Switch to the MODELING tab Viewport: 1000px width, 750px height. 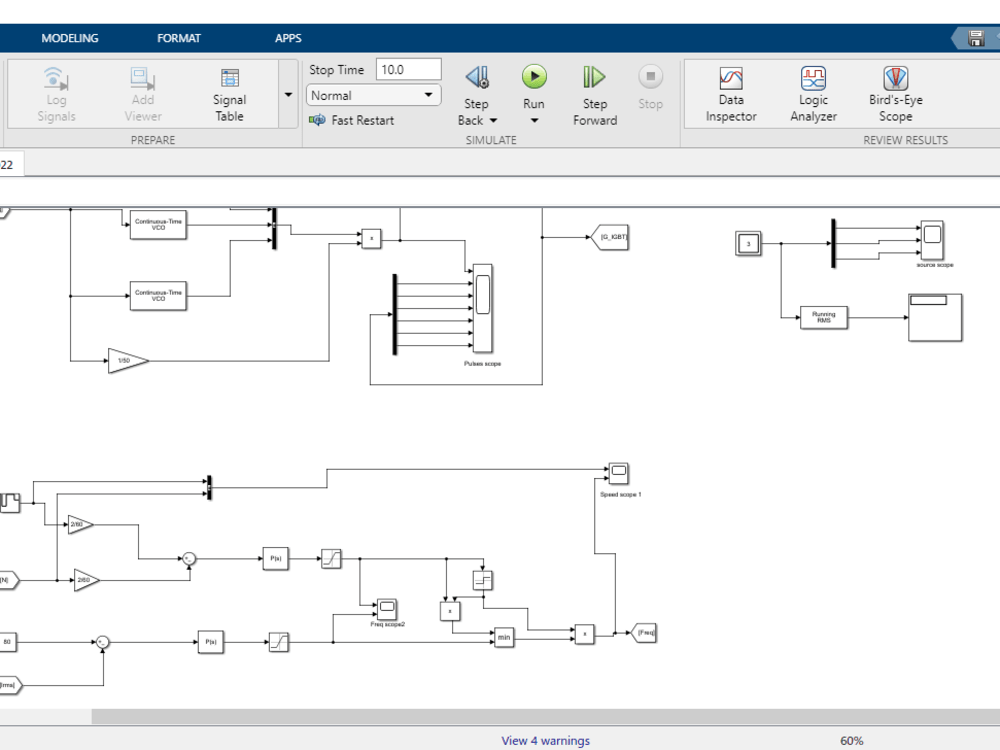click(x=70, y=38)
